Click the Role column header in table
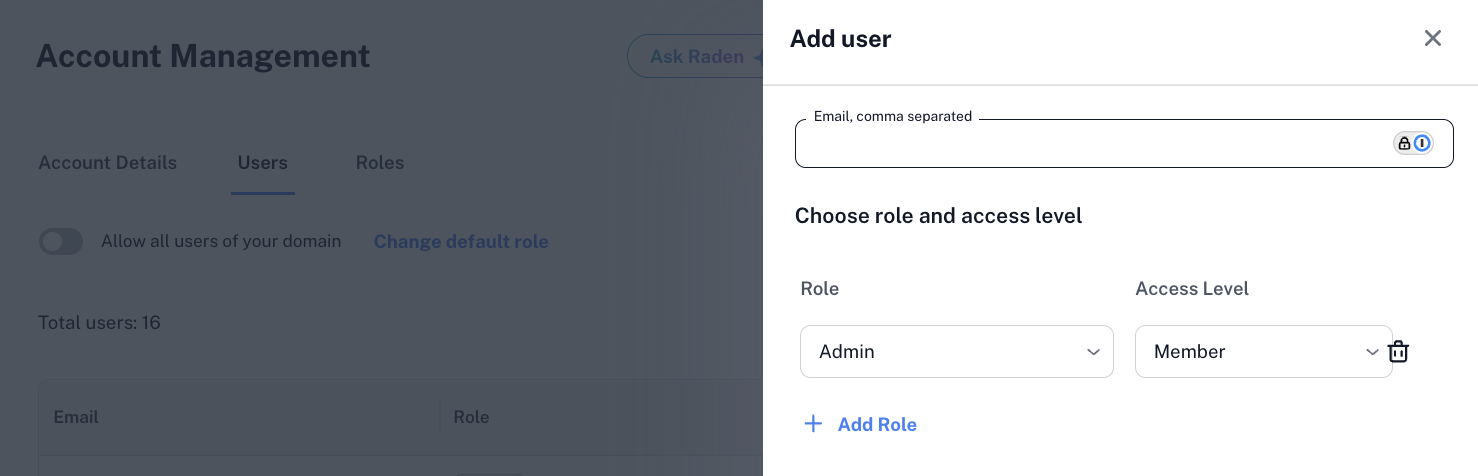The height and width of the screenshot is (476, 1478). coord(471,417)
